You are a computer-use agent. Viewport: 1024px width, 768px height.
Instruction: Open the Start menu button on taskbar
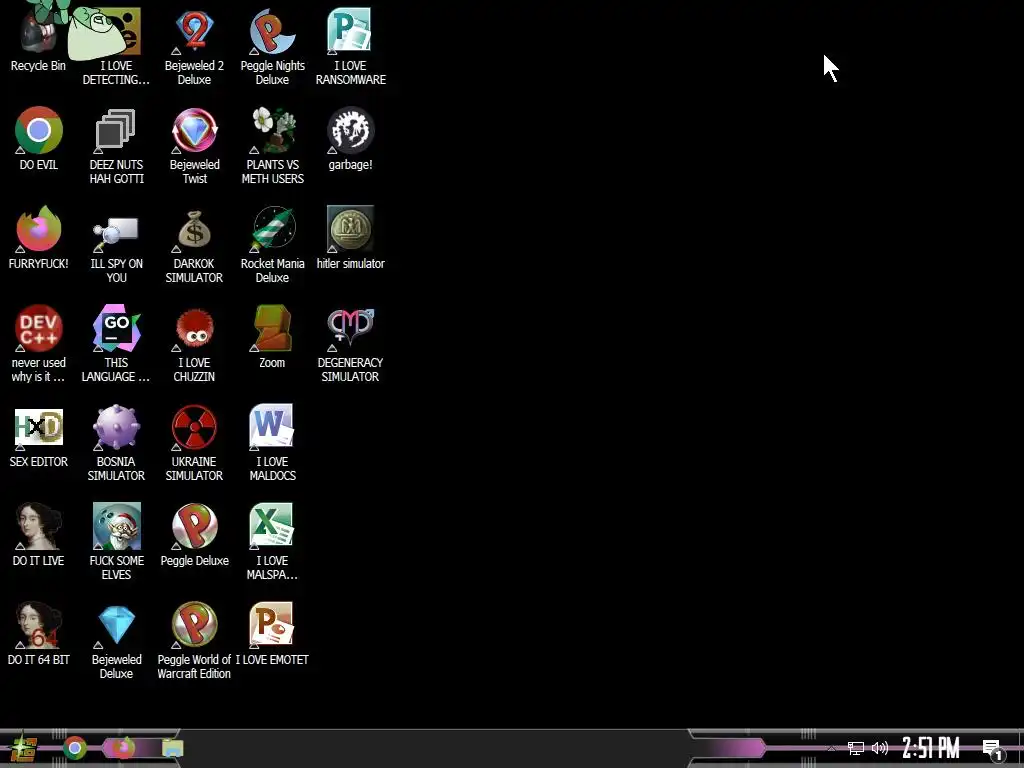pyautogui.click(x=24, y=748)
